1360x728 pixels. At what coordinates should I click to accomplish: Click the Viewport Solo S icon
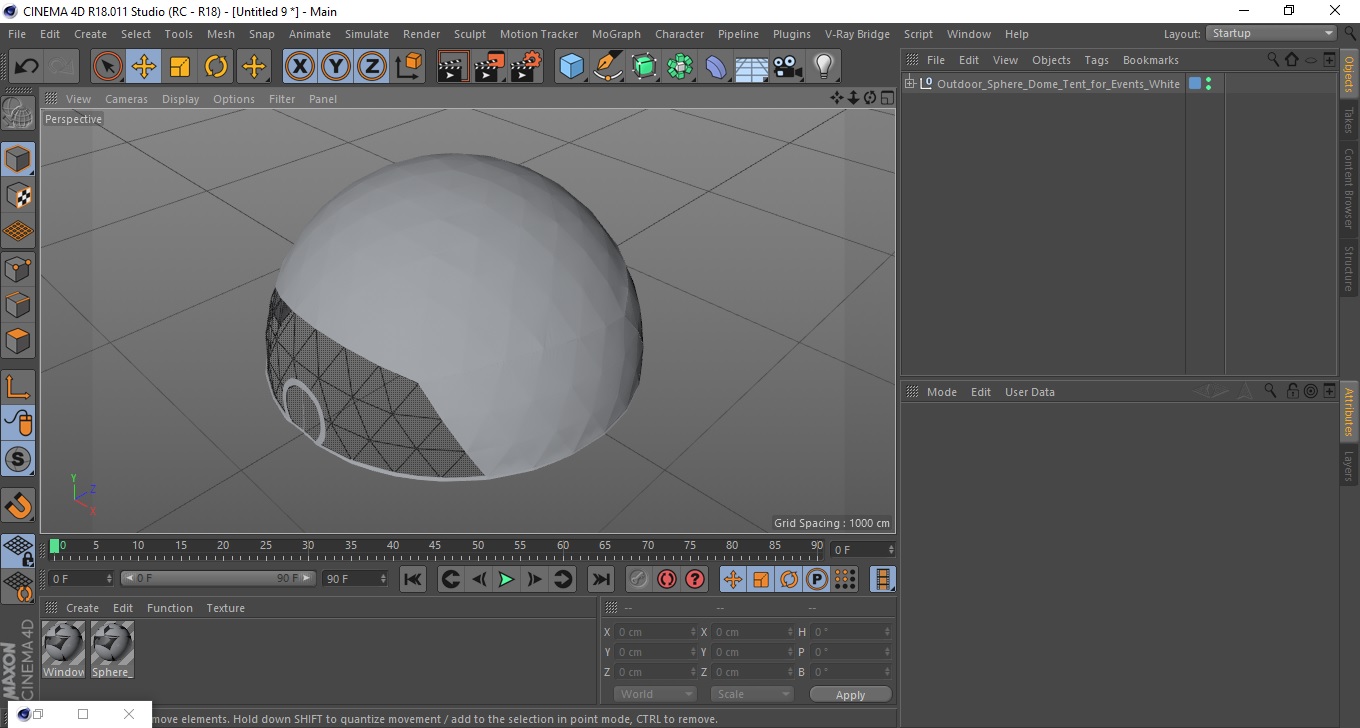point(18,460)
